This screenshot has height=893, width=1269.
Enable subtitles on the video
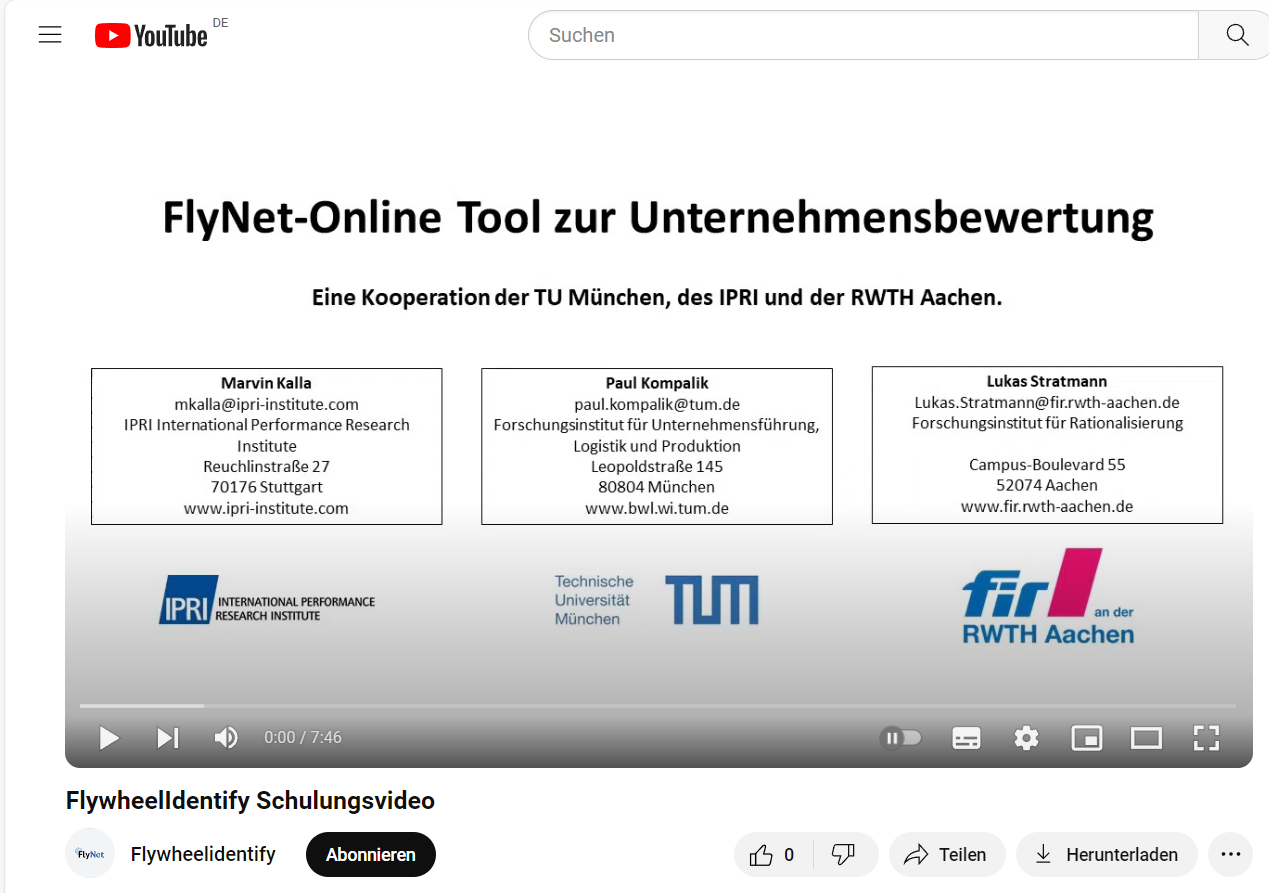(x=966, y=737)
